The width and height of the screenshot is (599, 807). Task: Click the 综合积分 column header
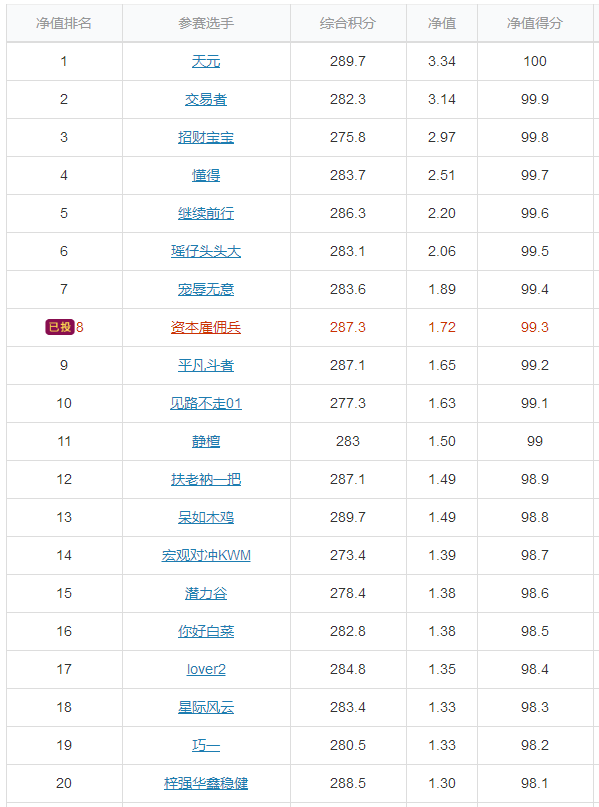(x=348, y=23)
